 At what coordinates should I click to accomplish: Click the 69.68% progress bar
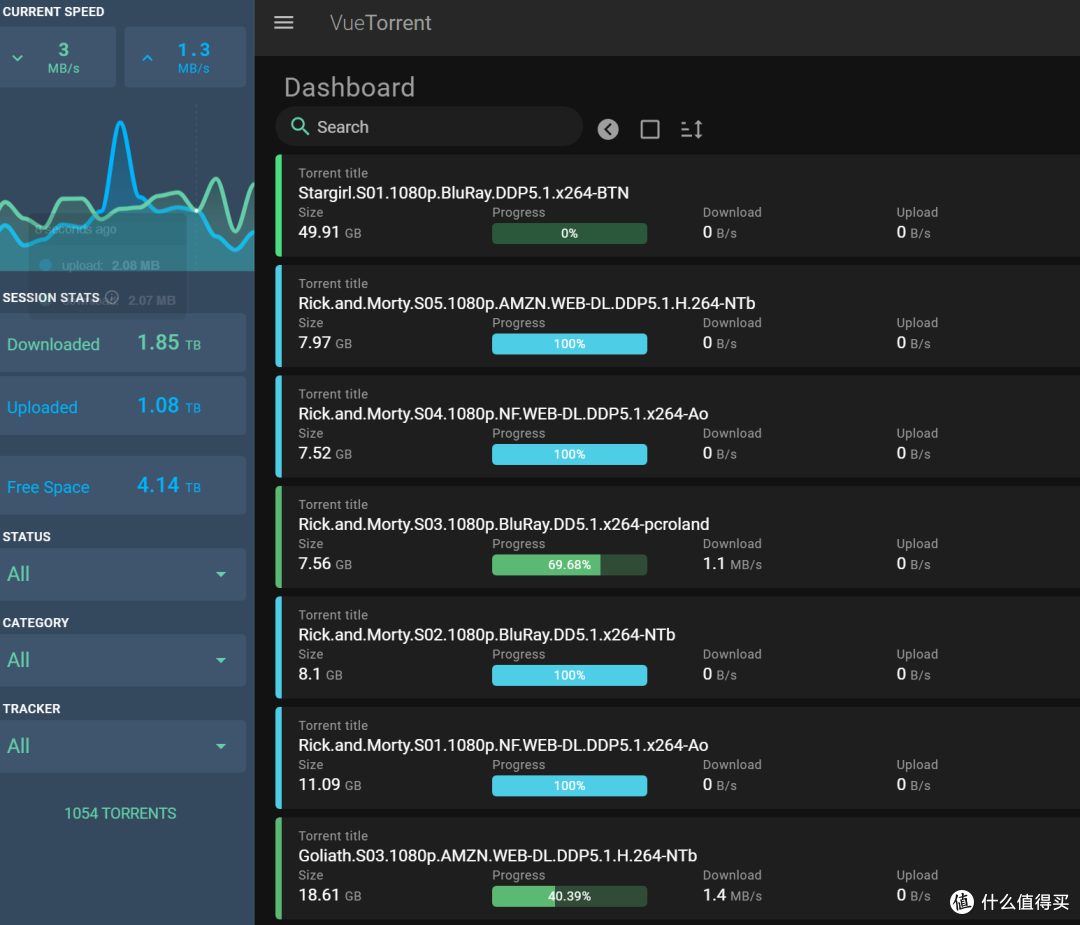[569, 565]
